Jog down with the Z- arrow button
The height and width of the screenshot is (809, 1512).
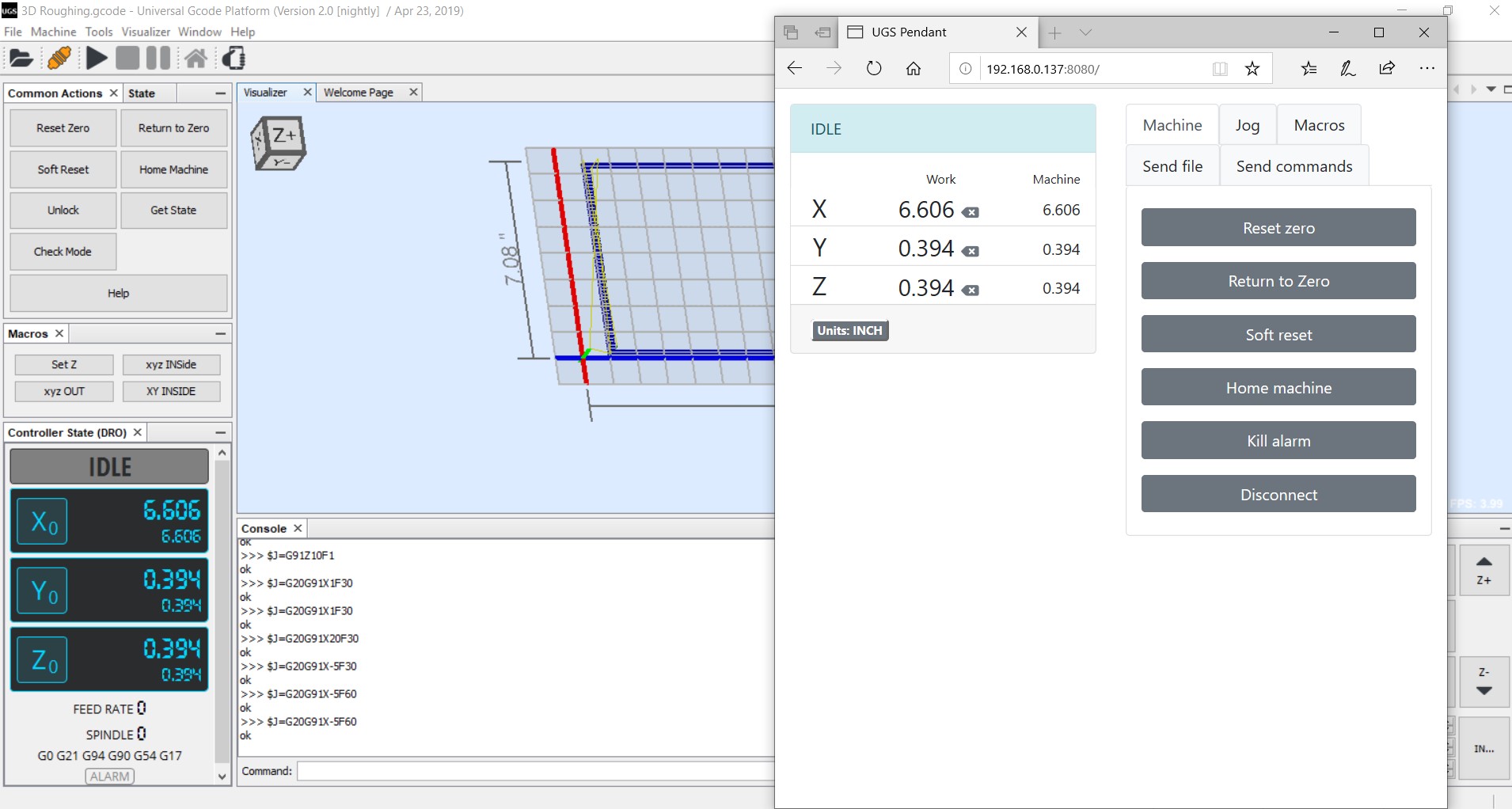pos(1484,682)
